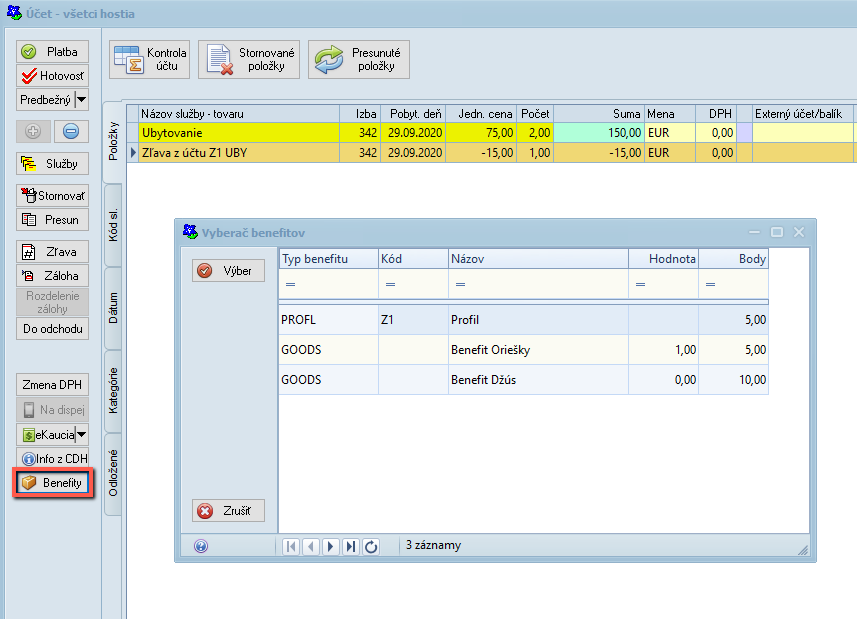Click the Benefity button

[x=52, y=483]
